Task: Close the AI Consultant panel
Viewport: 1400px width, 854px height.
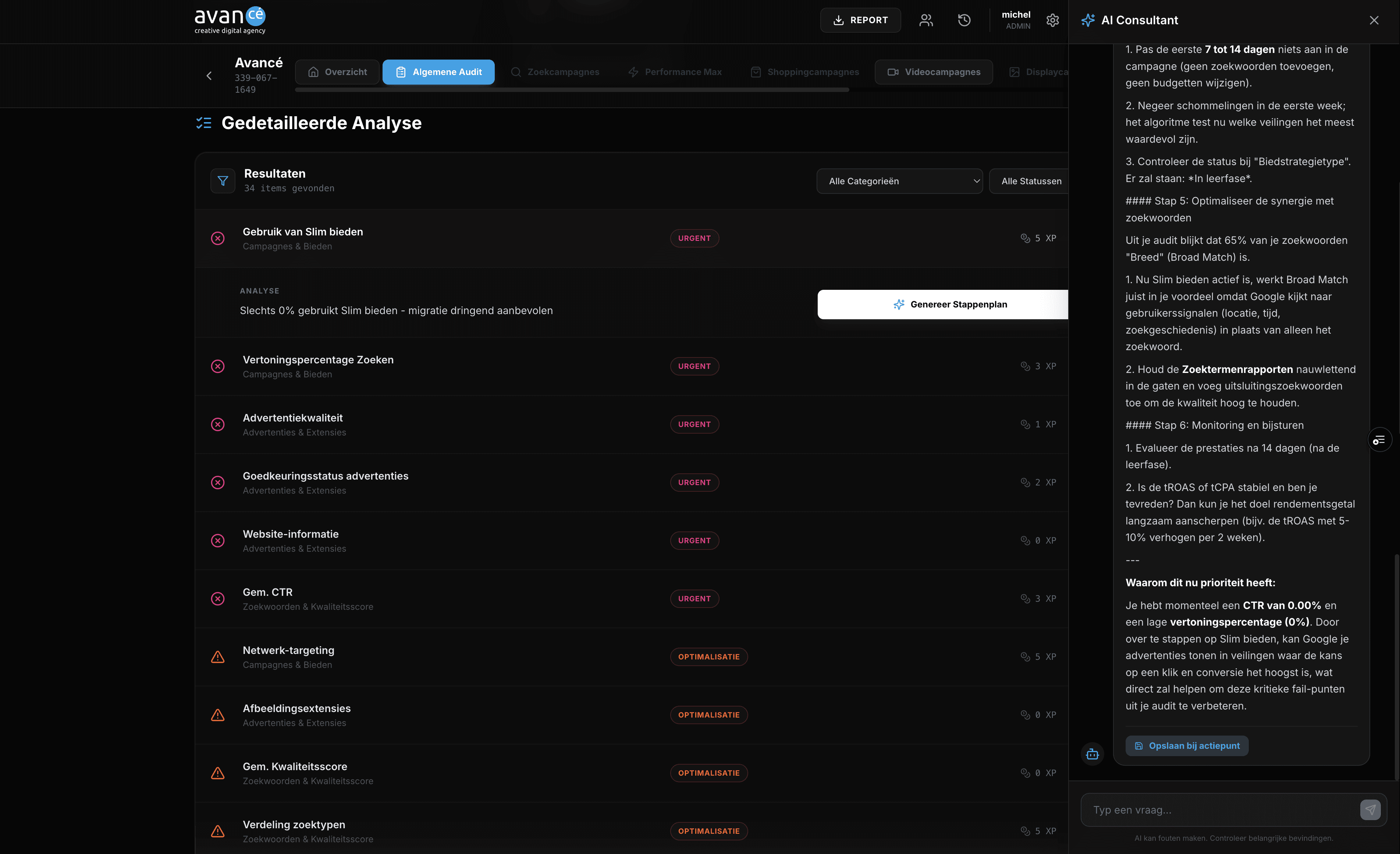Action: [x=1374, y=21]
